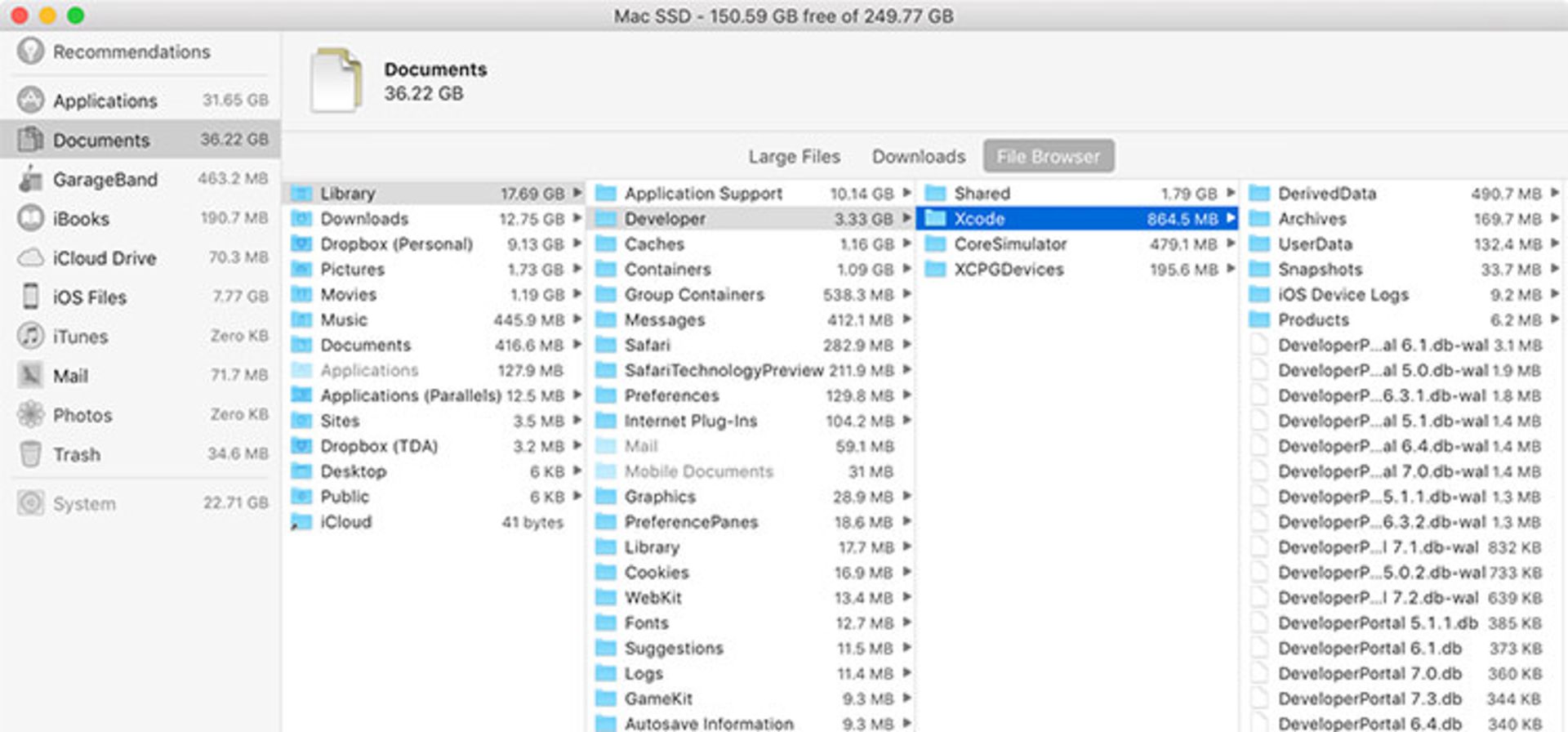This screenshot has height=732, width=1568.
Task: Expand the iOS Device Logs row arrow
Action: coord(1554,294)
